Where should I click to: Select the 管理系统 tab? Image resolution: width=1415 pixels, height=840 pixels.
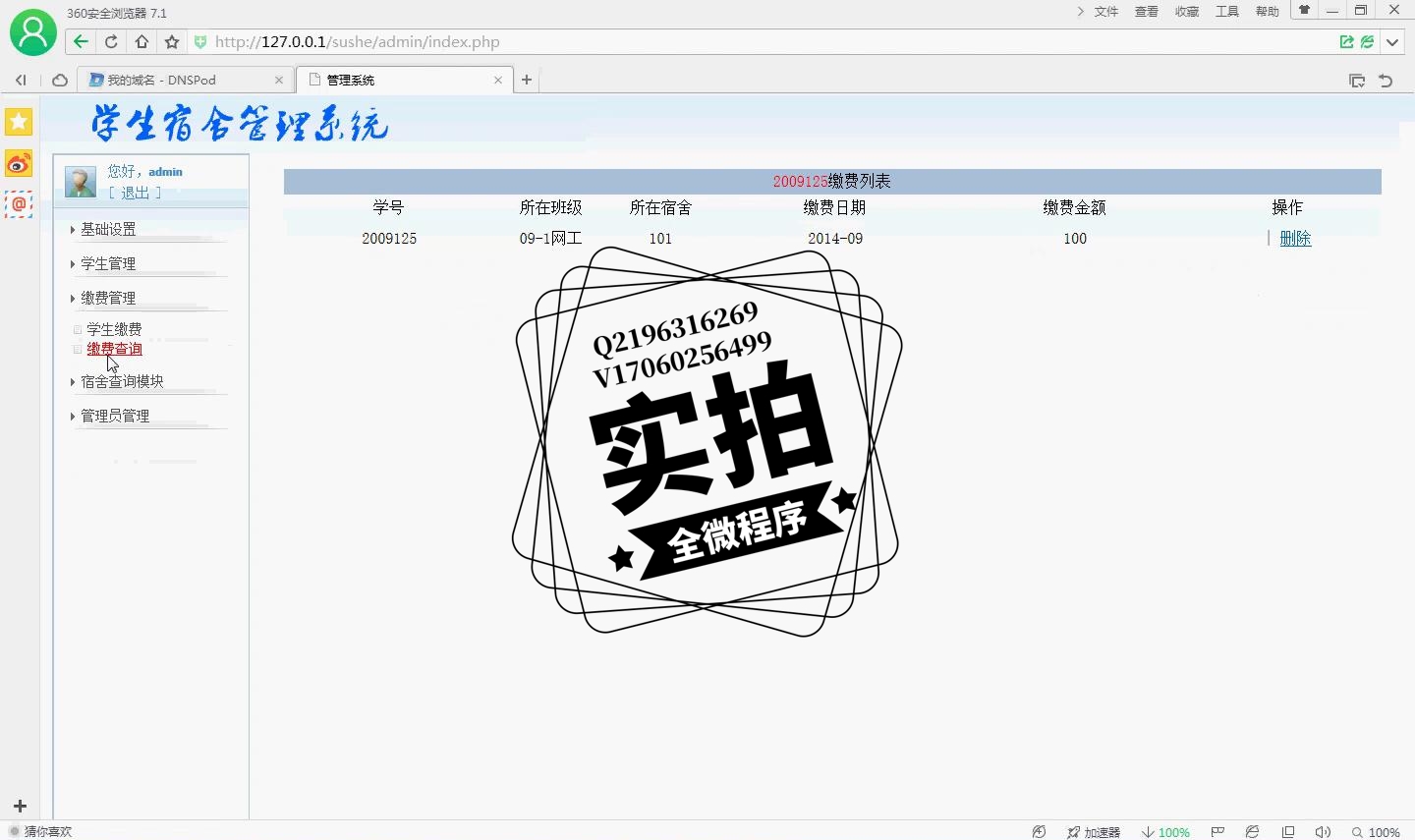[x=405, y=80]
